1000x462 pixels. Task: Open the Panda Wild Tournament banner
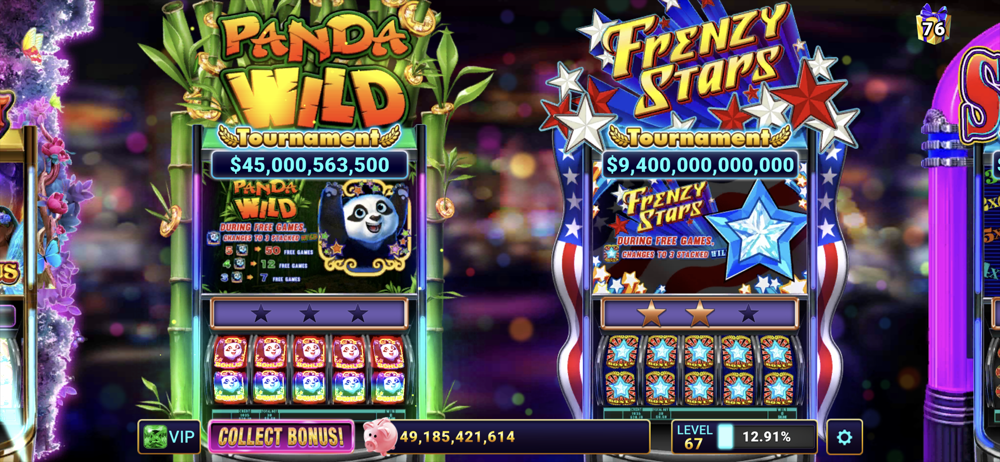click(309, 136)
